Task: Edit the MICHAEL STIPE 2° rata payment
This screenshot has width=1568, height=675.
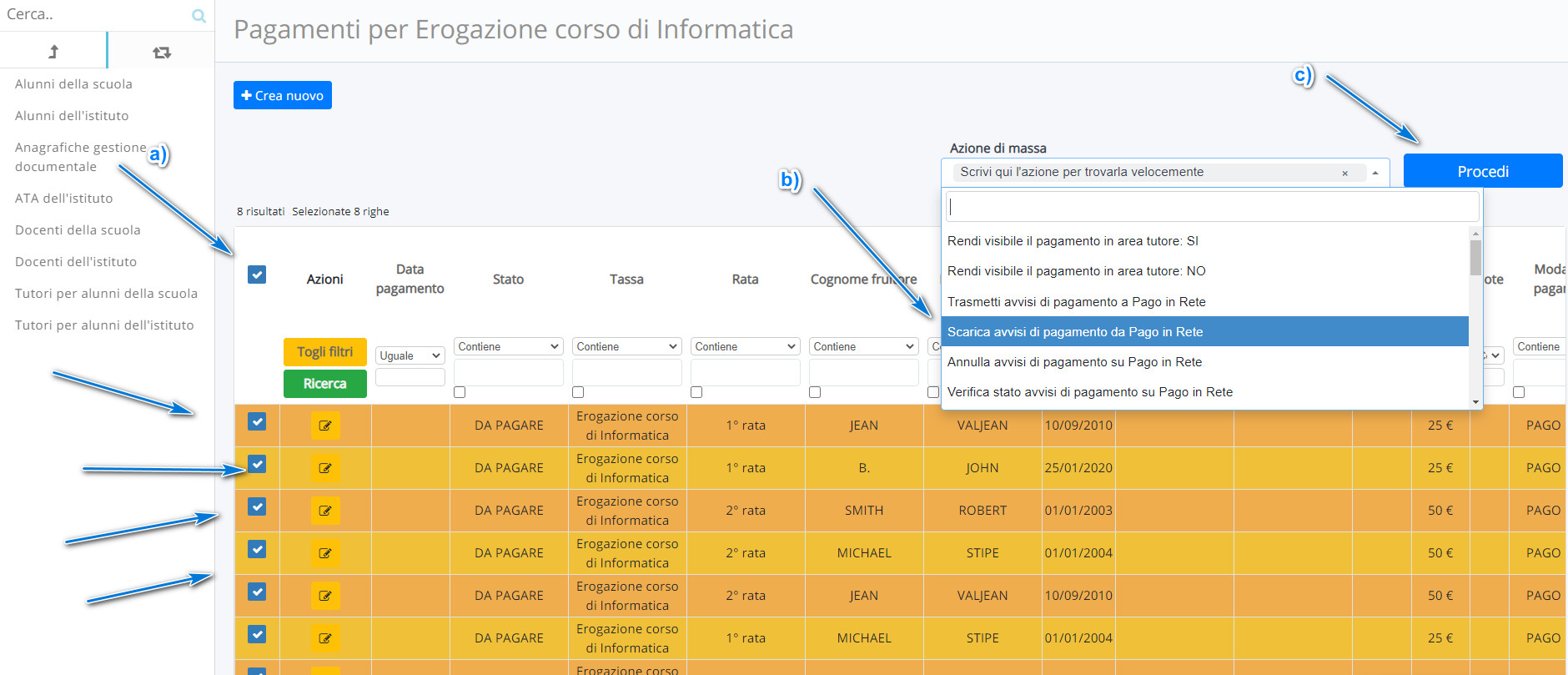Action: 325,553
